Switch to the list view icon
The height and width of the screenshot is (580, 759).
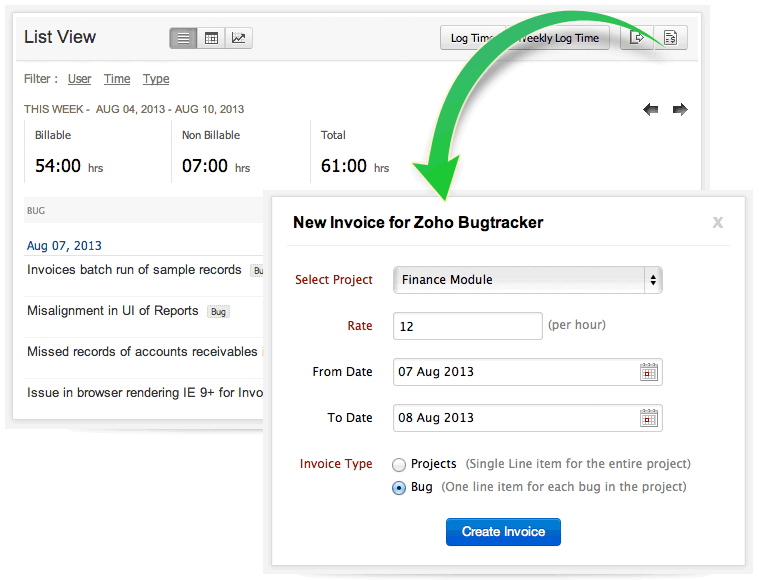[x=183, y=38]
